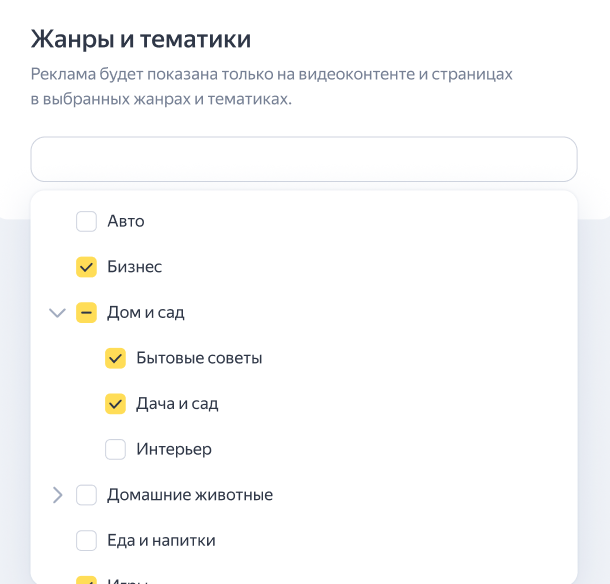Toggle the partially selected Дом и сад checkbox
Viewport: 610px width, 584px height.
point(87,313)
